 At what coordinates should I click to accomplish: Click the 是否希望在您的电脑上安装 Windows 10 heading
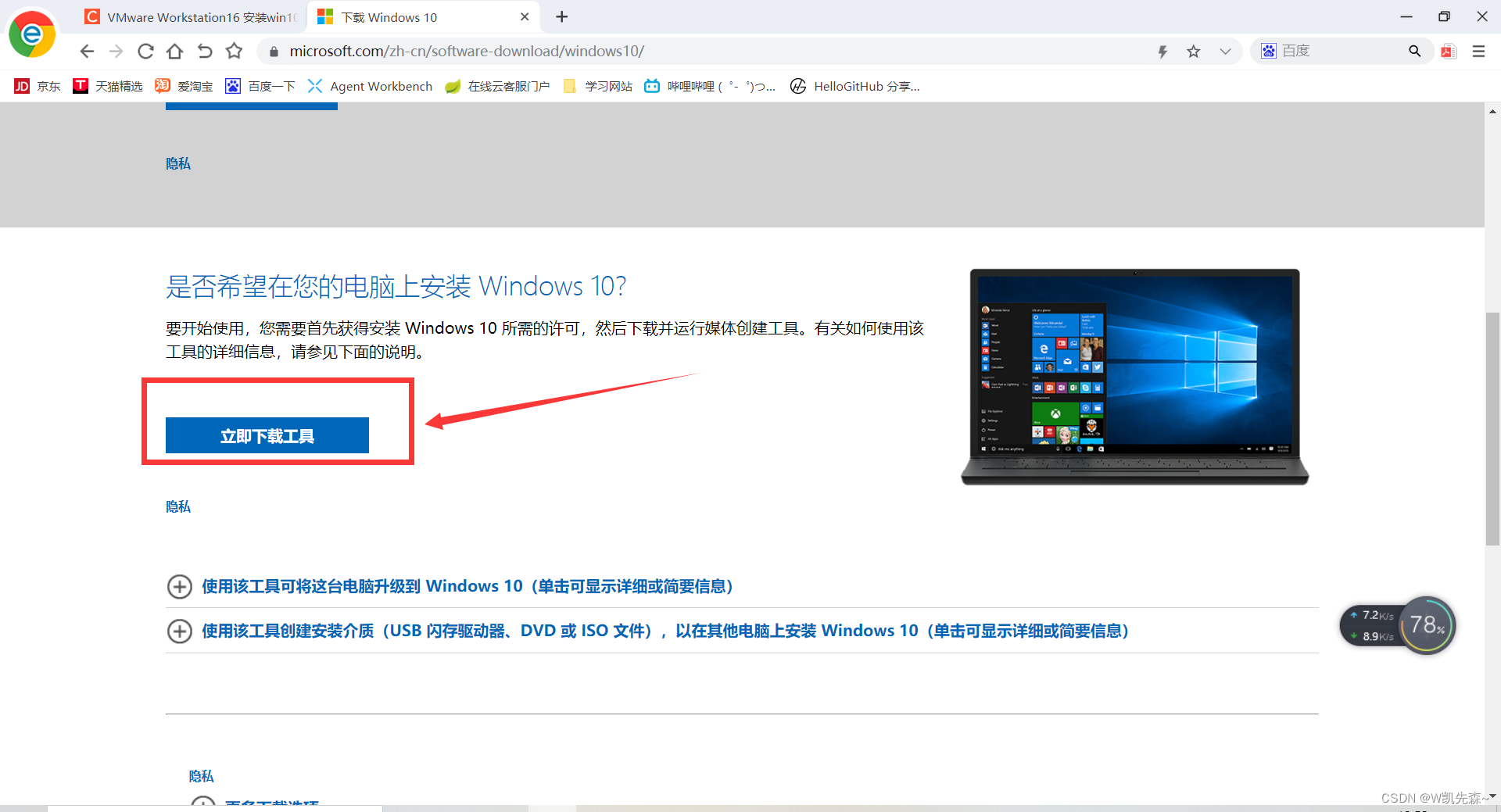[x=396, y=286]
